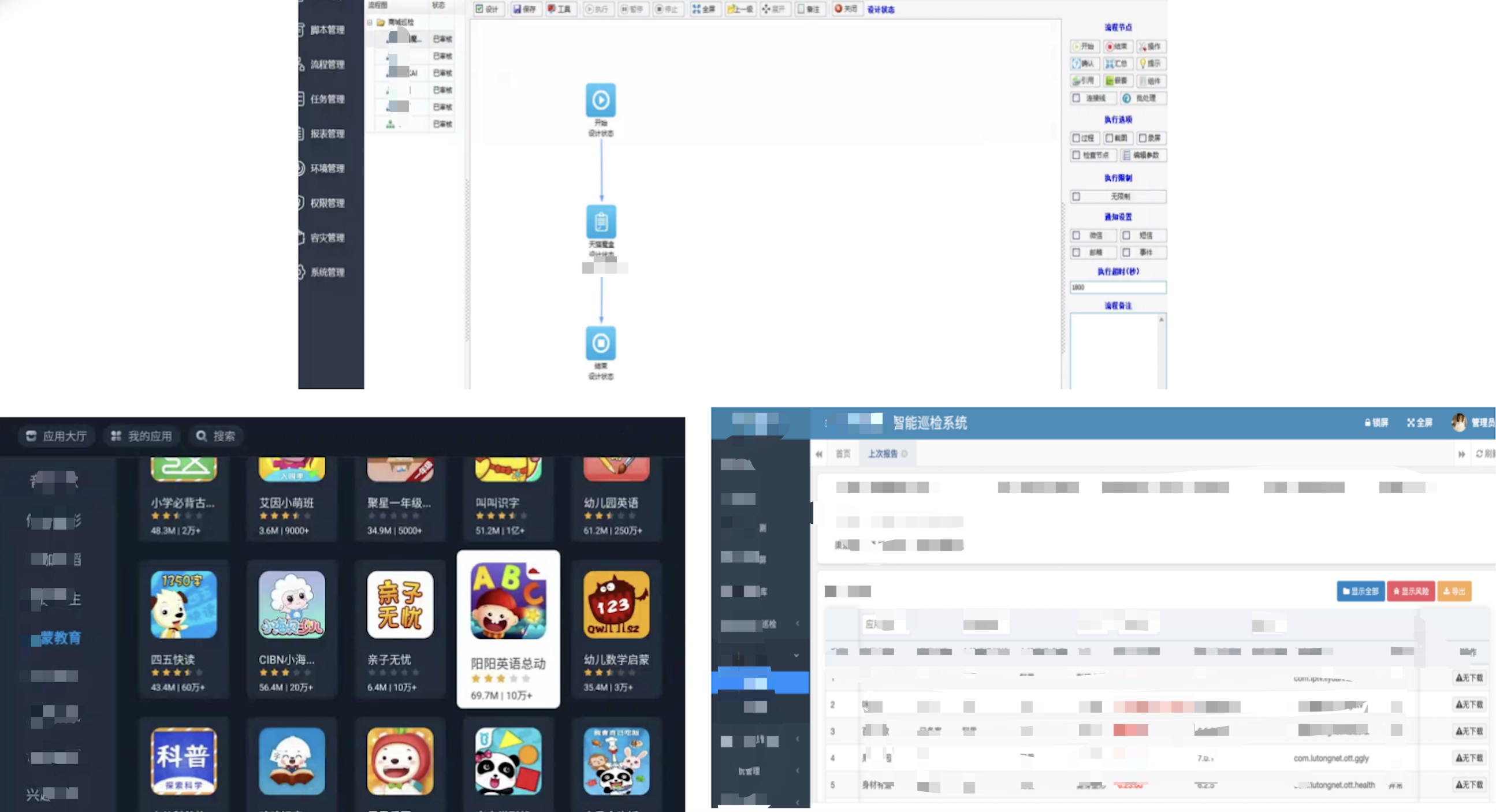
Task: Tick the 过程 execution option
Action: [1076, 138]
